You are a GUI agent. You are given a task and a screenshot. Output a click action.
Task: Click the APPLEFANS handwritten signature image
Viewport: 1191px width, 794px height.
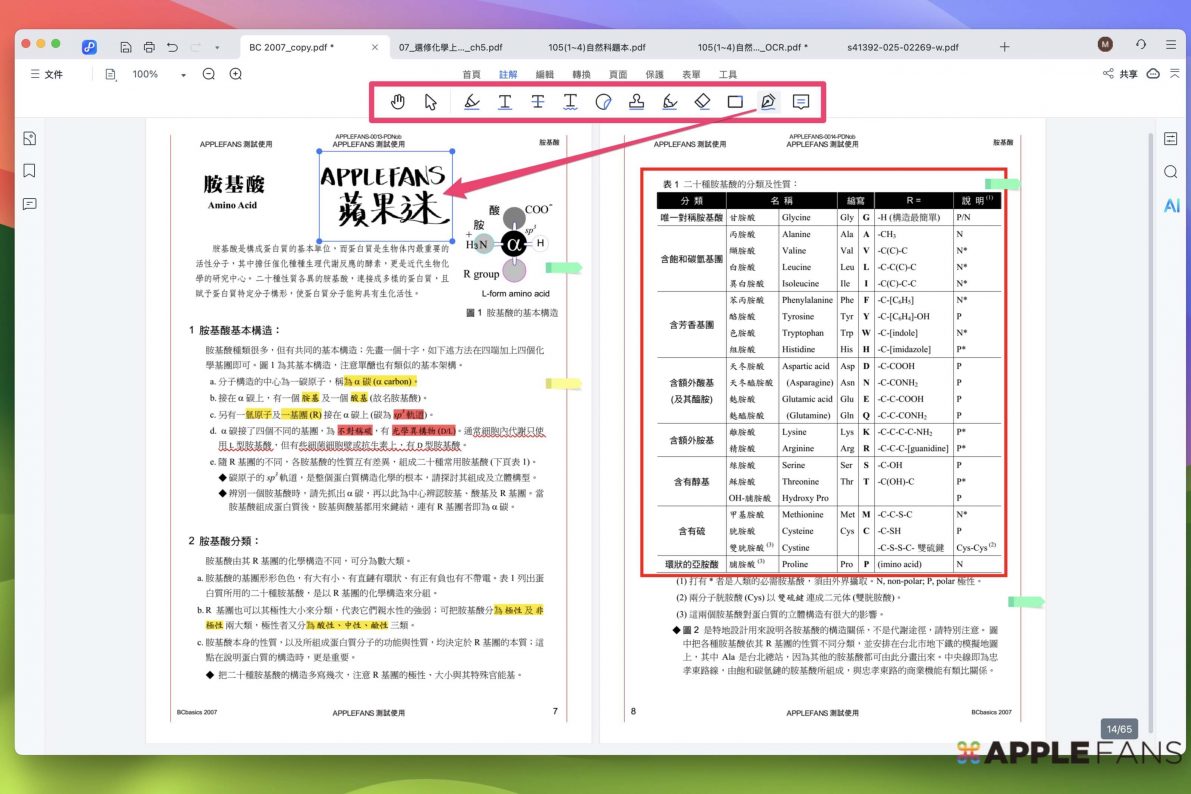tap(385, 197)
